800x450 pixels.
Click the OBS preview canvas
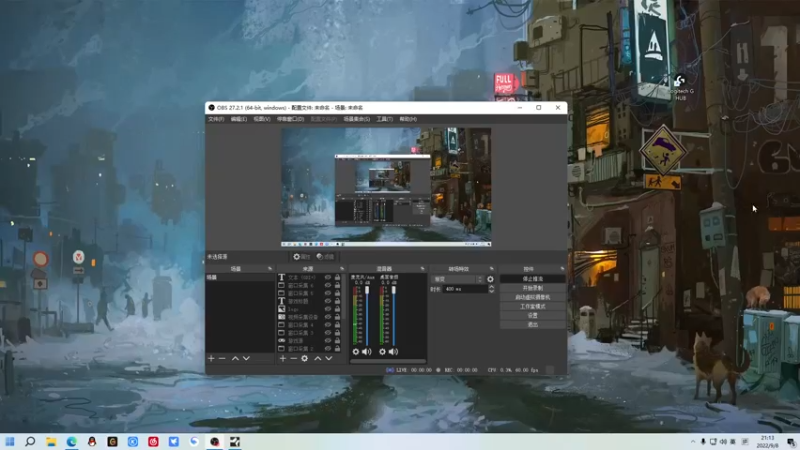(x=386, y=187)
